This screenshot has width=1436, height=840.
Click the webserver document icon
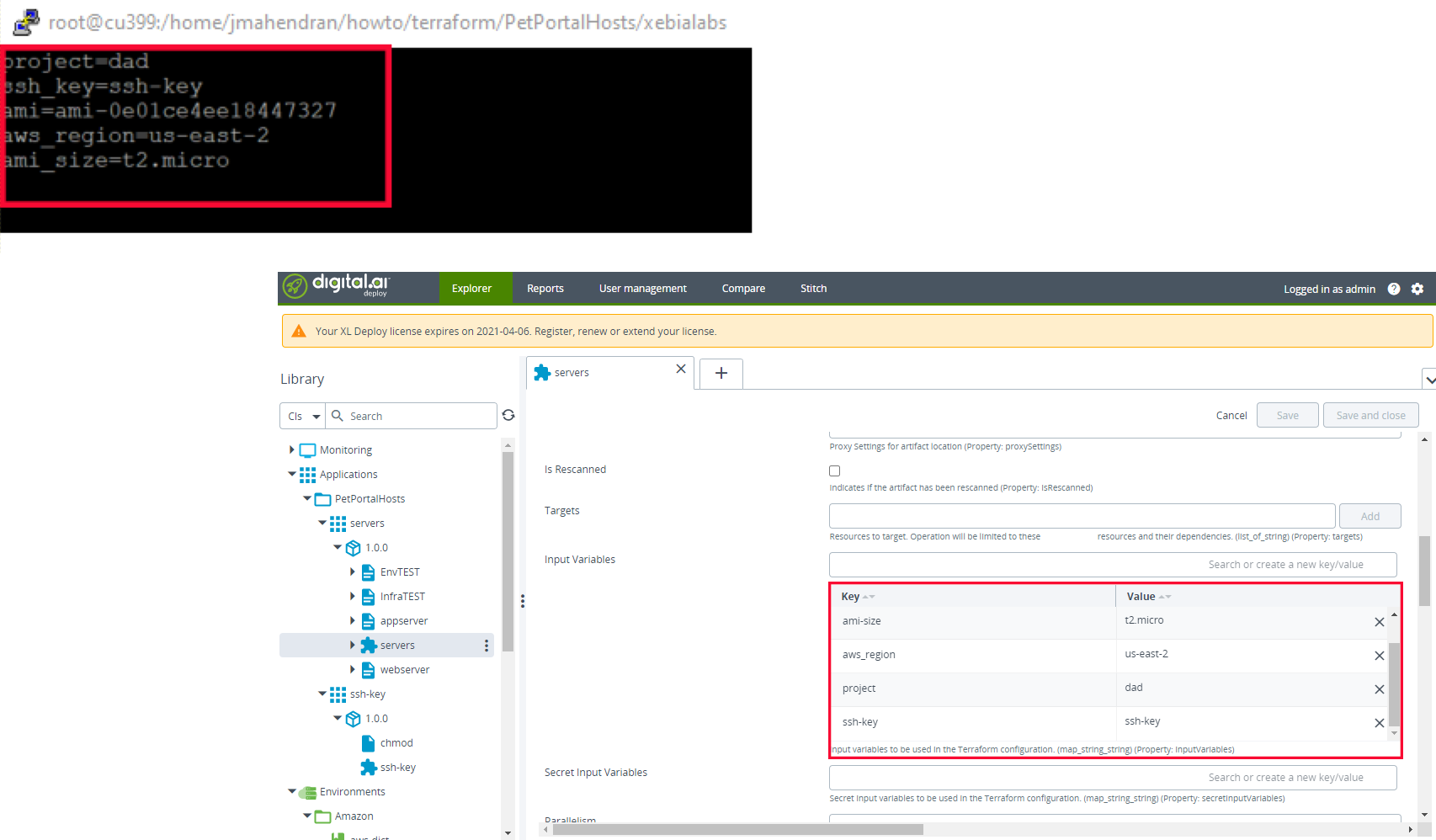[368, 670]
